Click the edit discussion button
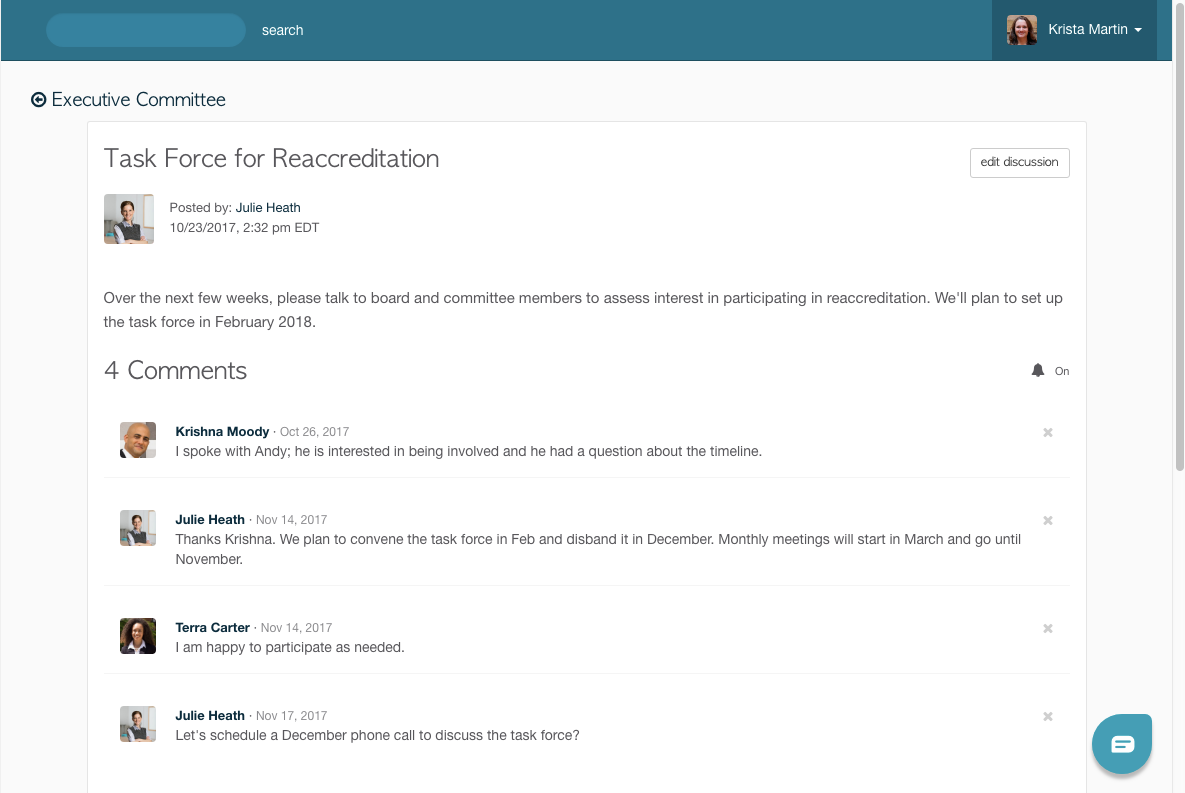The width and height of the screenshot is (1185, 793). click(x=1019, y=163)
